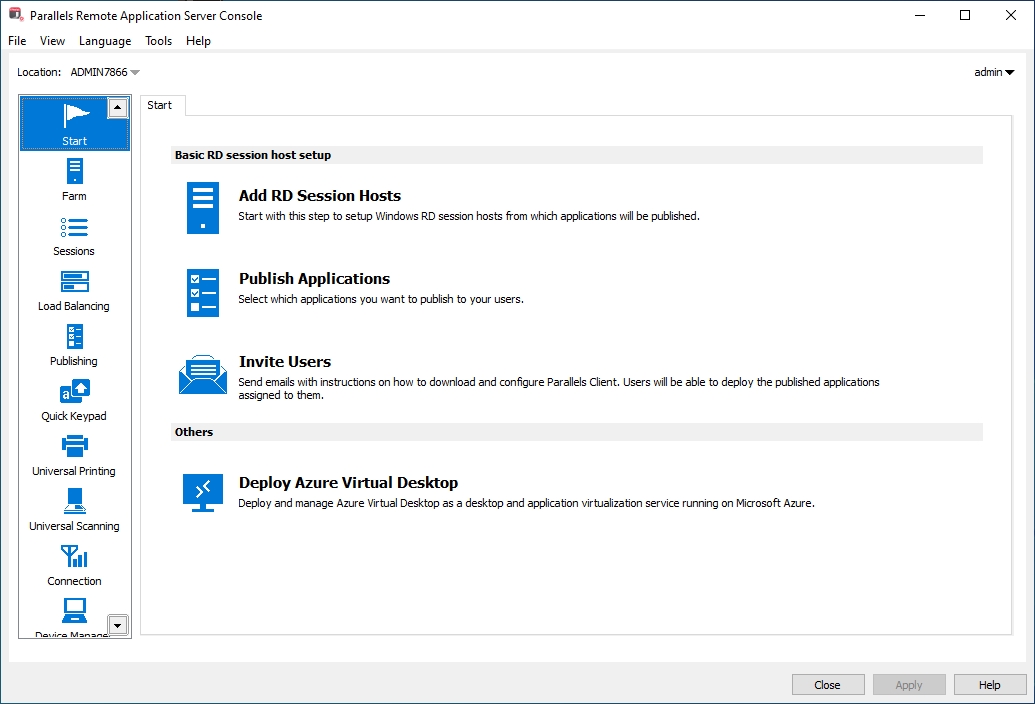Click the Add RD Session Hosts link
This screenshot has height=704, width=1035.
[x=319, y=196]
